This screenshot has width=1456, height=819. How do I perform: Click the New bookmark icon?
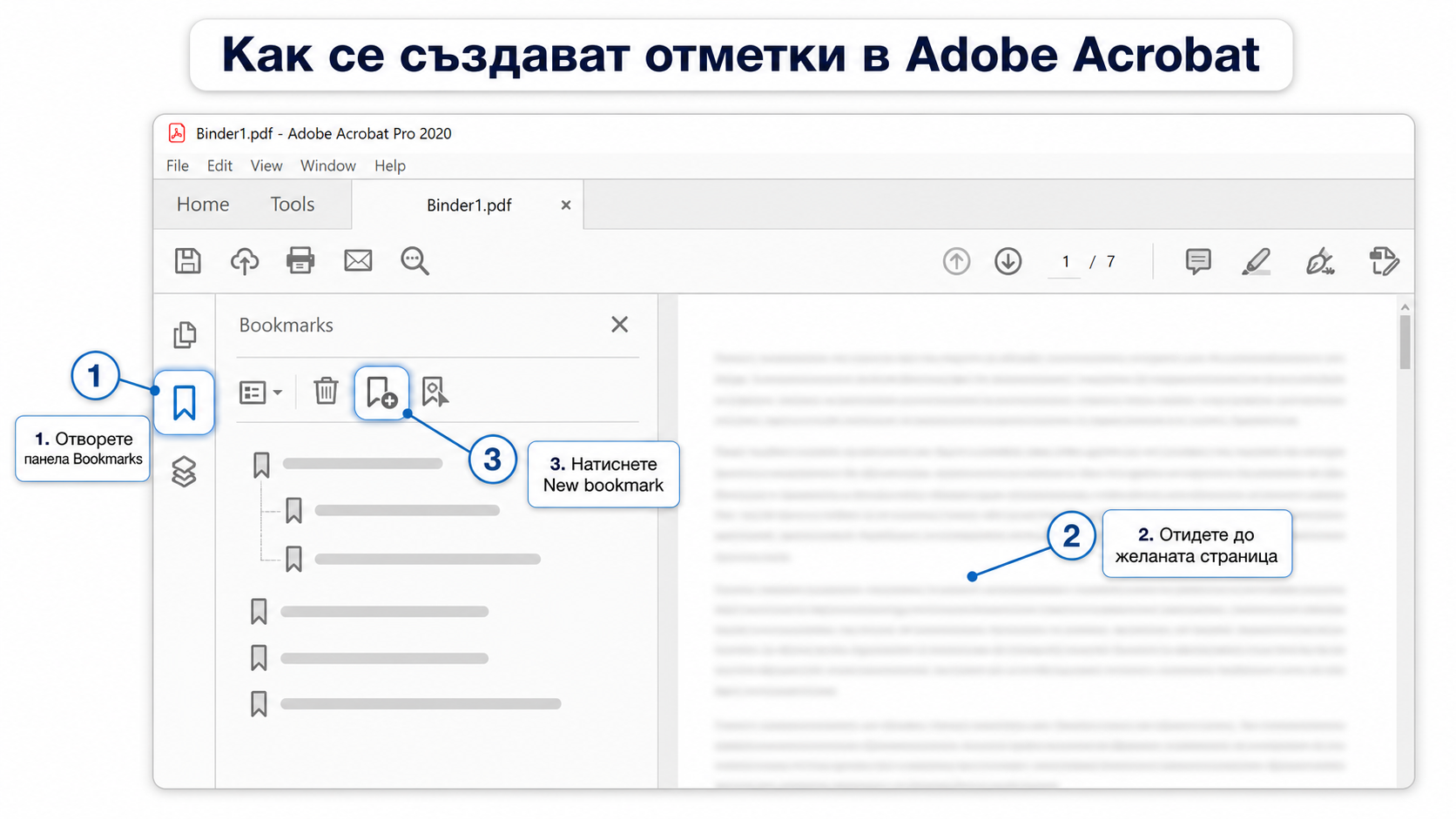[381, 393]
